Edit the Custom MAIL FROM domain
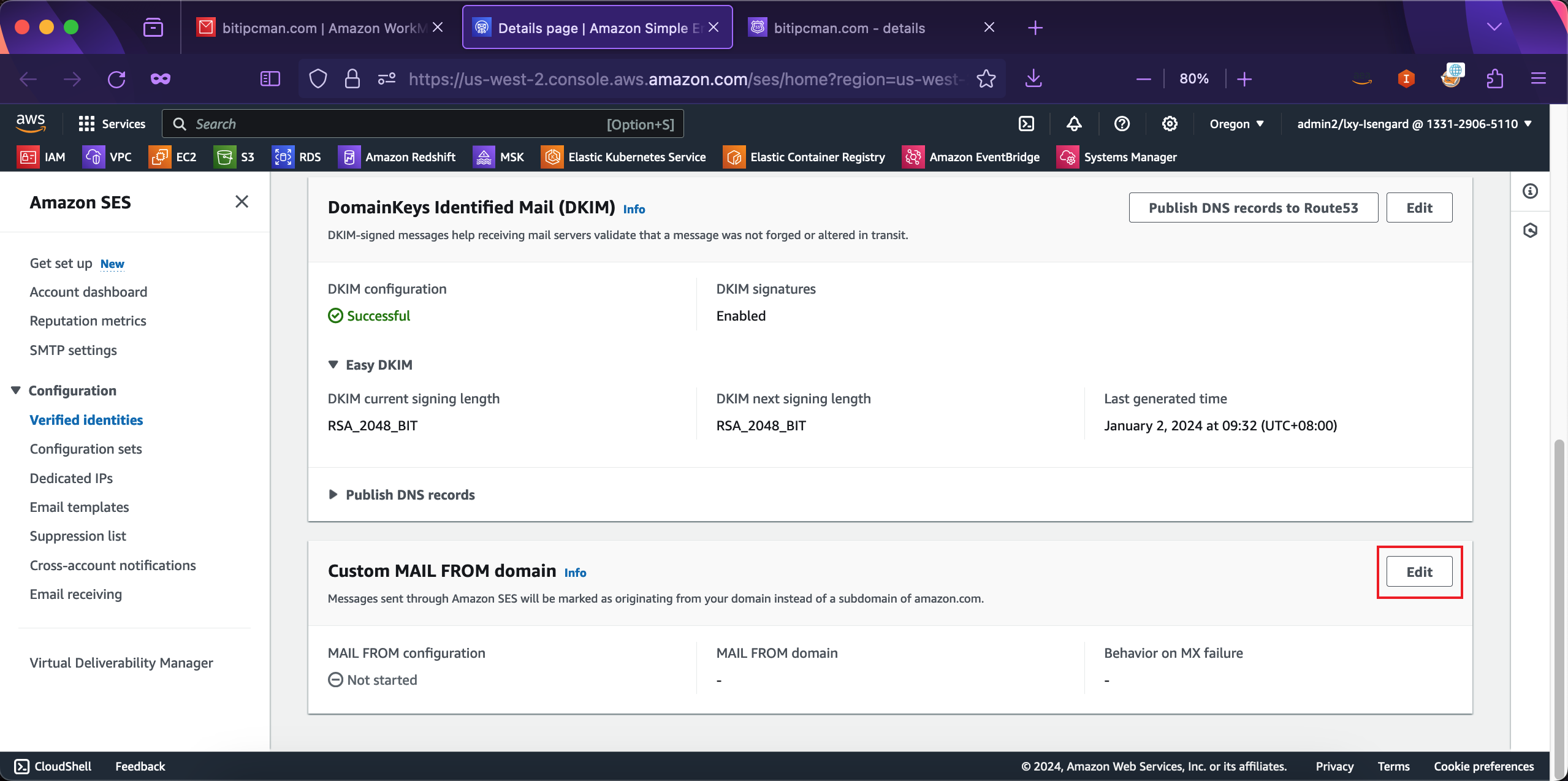This screenshot has width=1568, height=781. coord(1419,572)
